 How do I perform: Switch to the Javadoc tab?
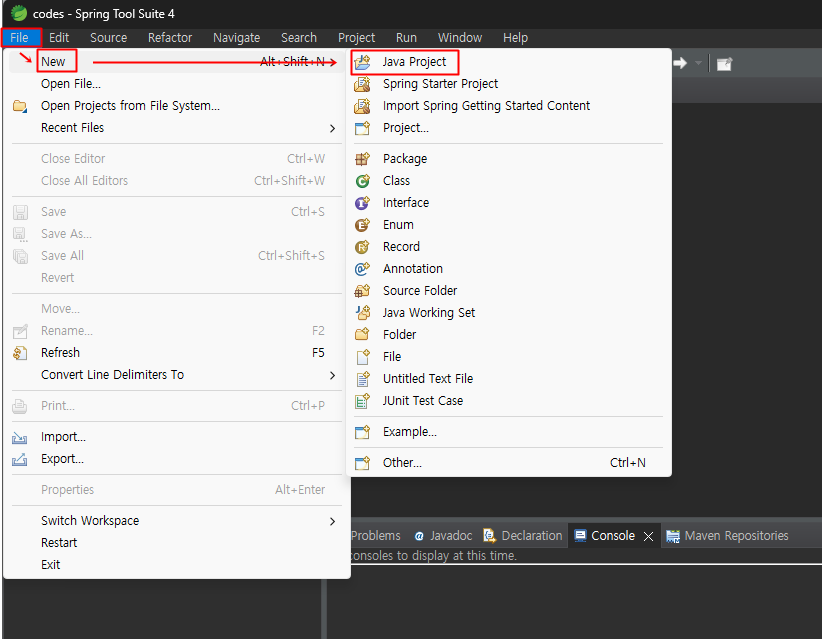(x=443, y=536)
